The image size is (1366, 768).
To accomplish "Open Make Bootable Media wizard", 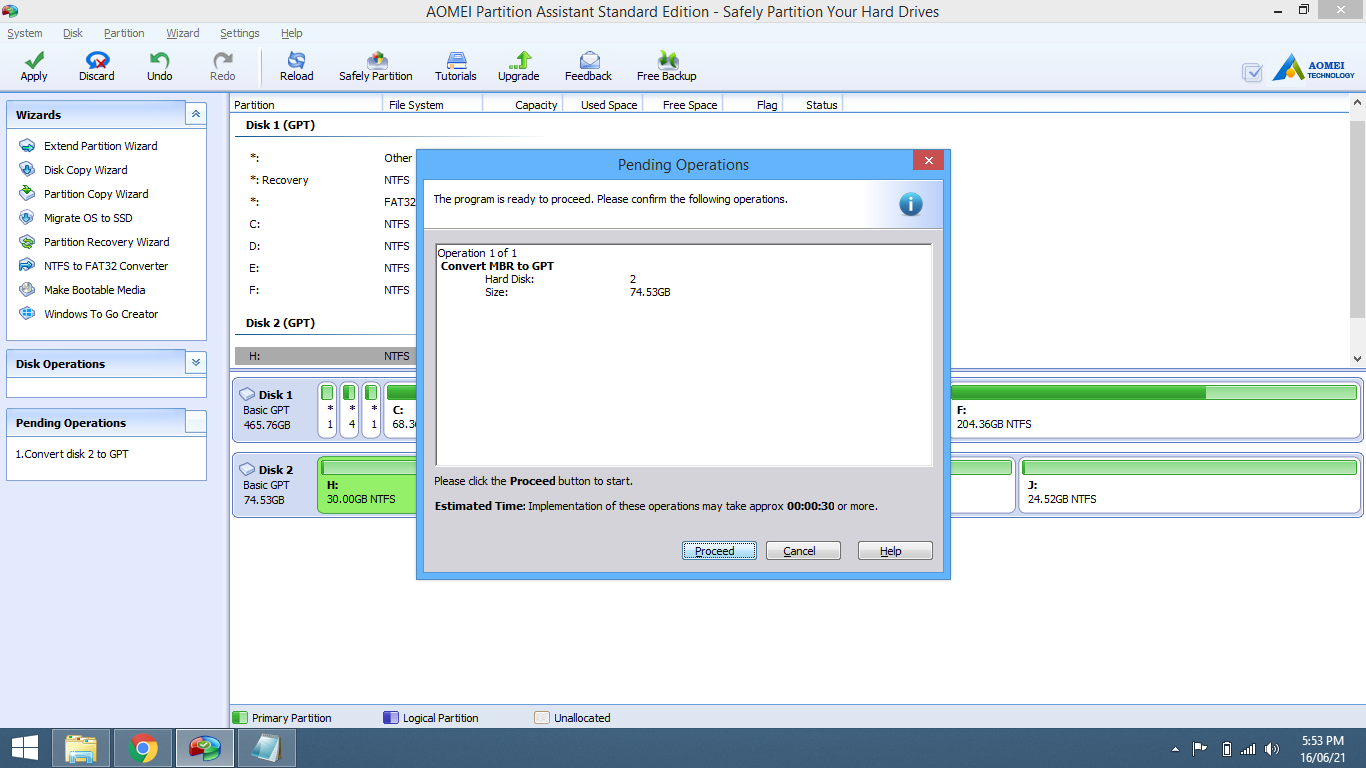I will [x=94, y=290].
